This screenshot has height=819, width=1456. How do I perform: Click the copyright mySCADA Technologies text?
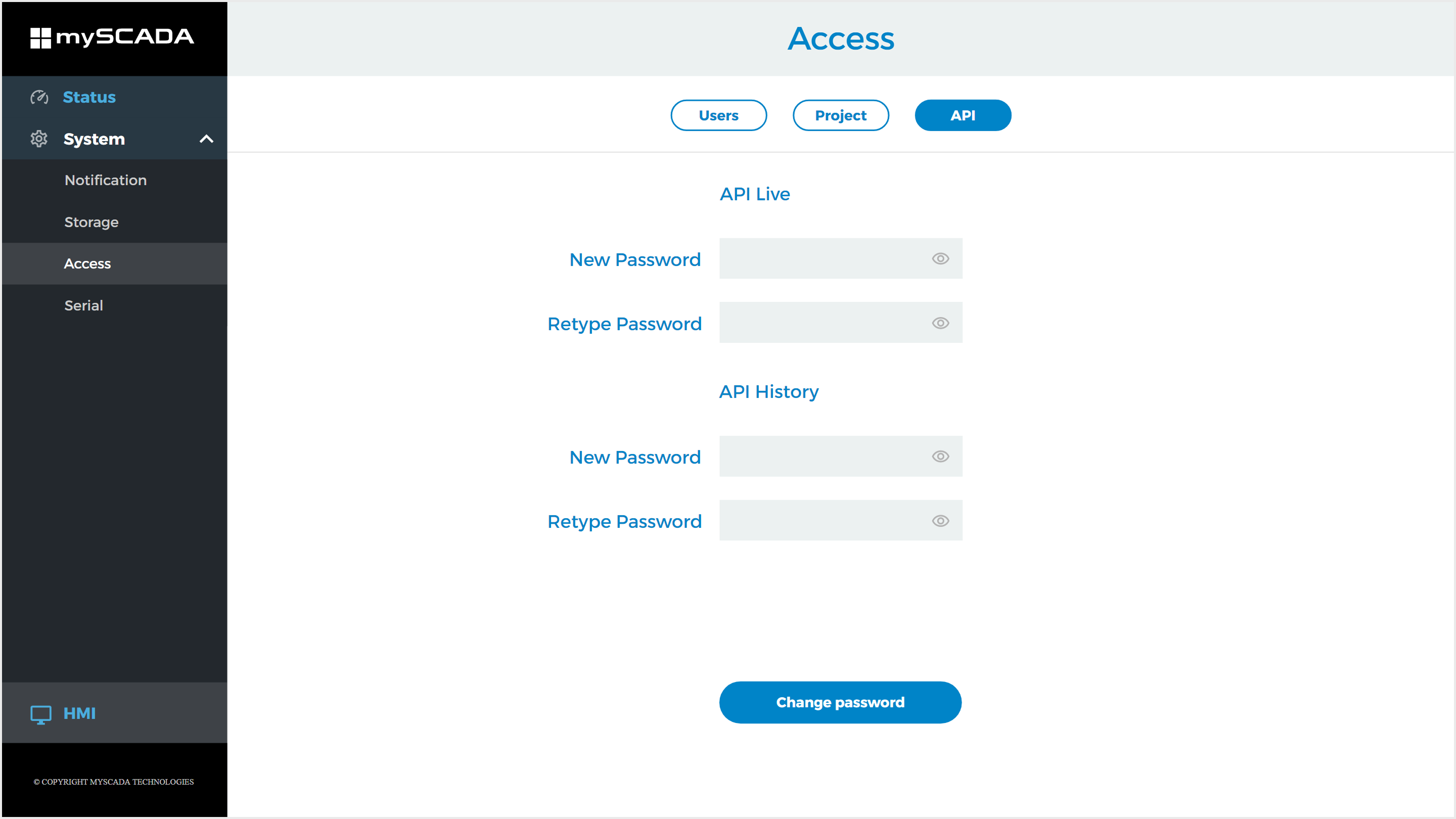(114, 782)
